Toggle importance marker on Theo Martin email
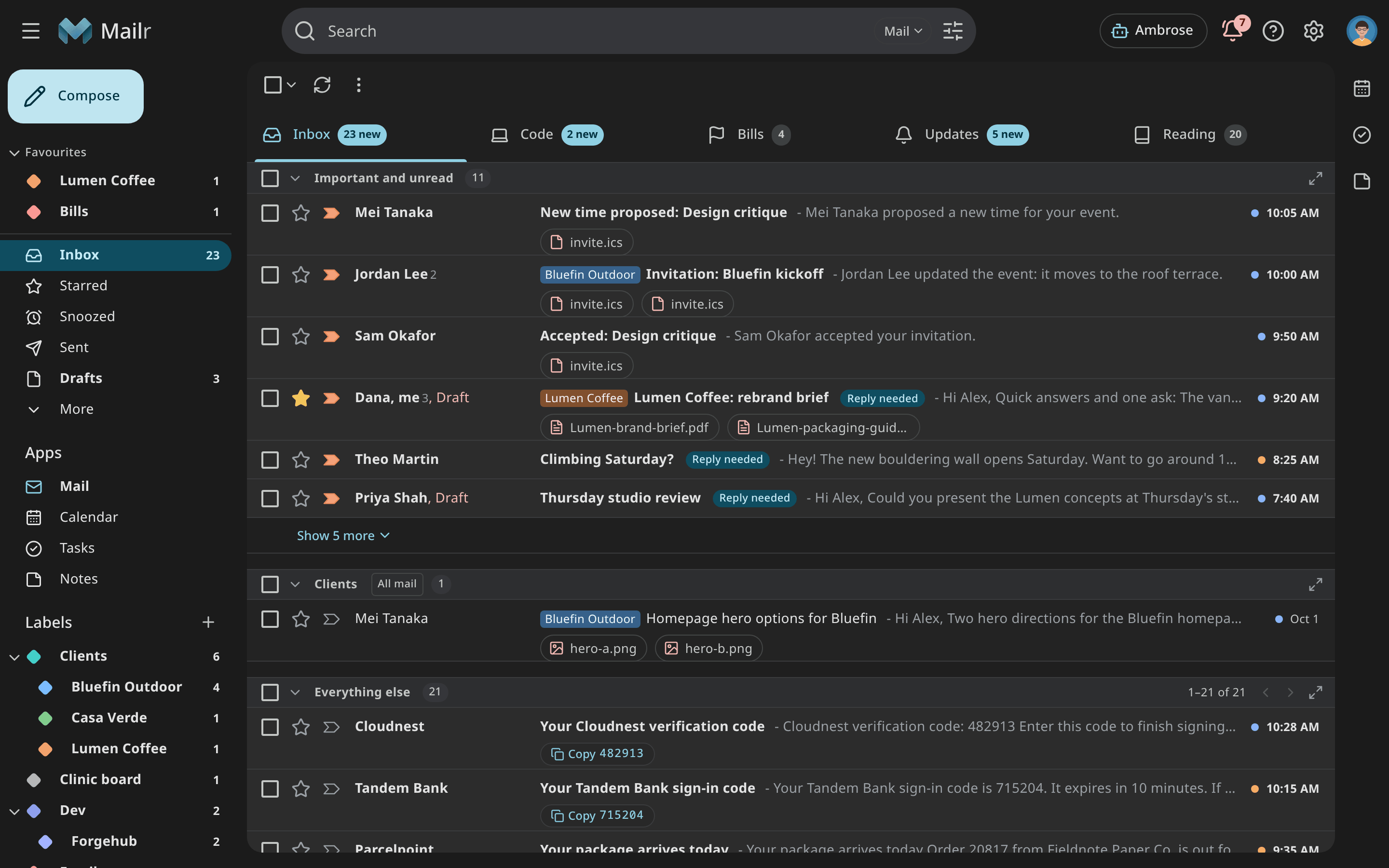 pyautogui.click(x=331, y=460)
